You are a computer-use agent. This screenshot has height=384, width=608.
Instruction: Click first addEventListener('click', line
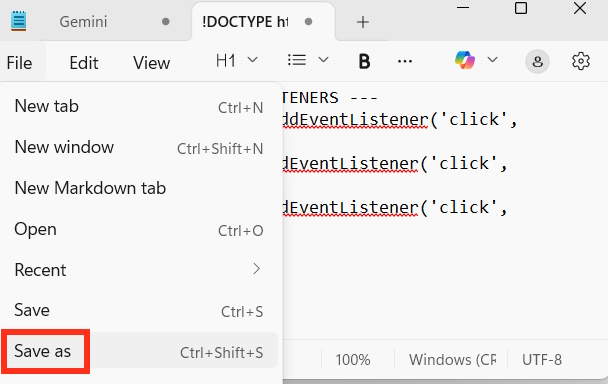(400, 119)
